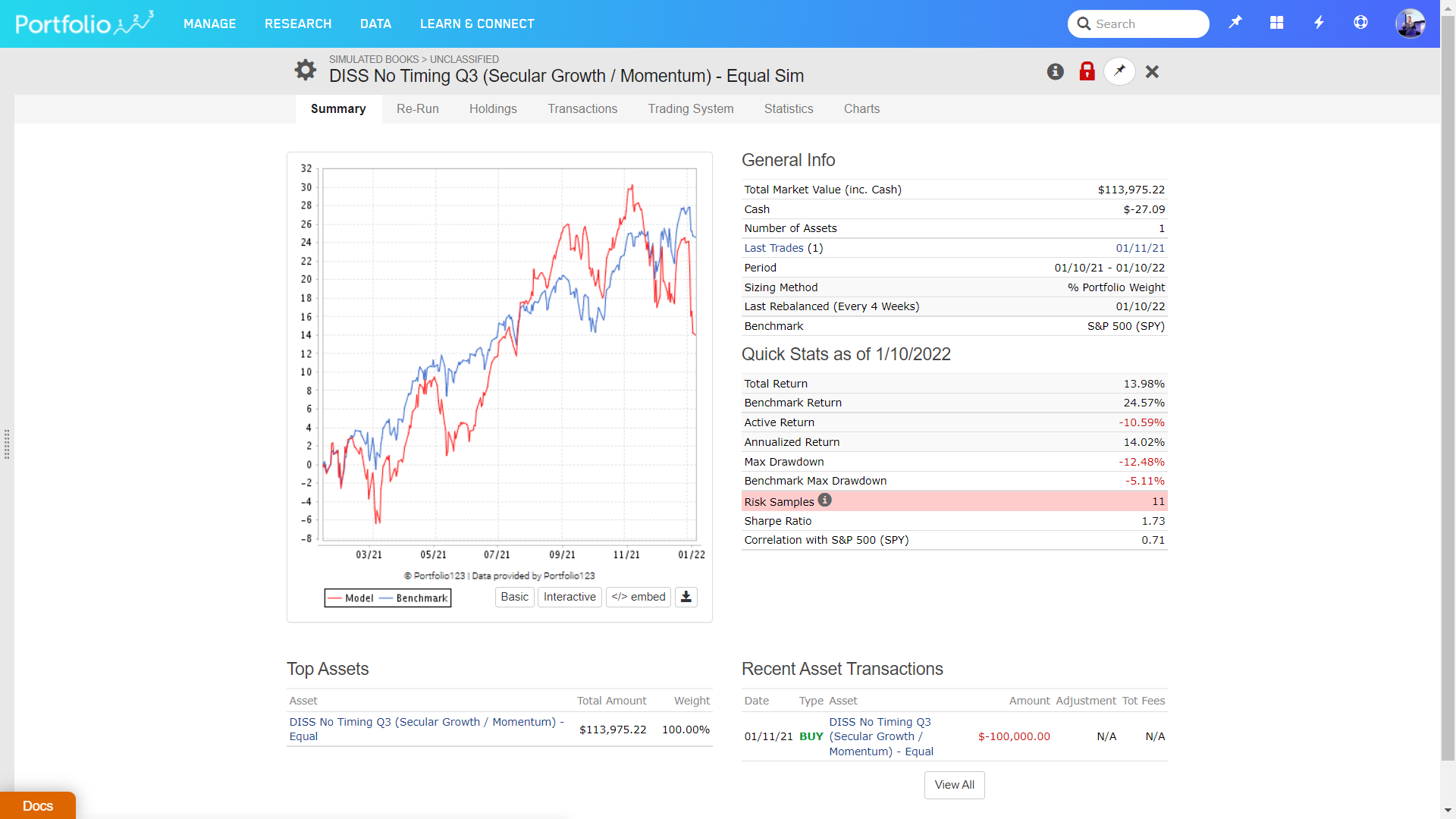Close the simulated book with X icon
The image size is (1456, 819).
coord(1152,71)
